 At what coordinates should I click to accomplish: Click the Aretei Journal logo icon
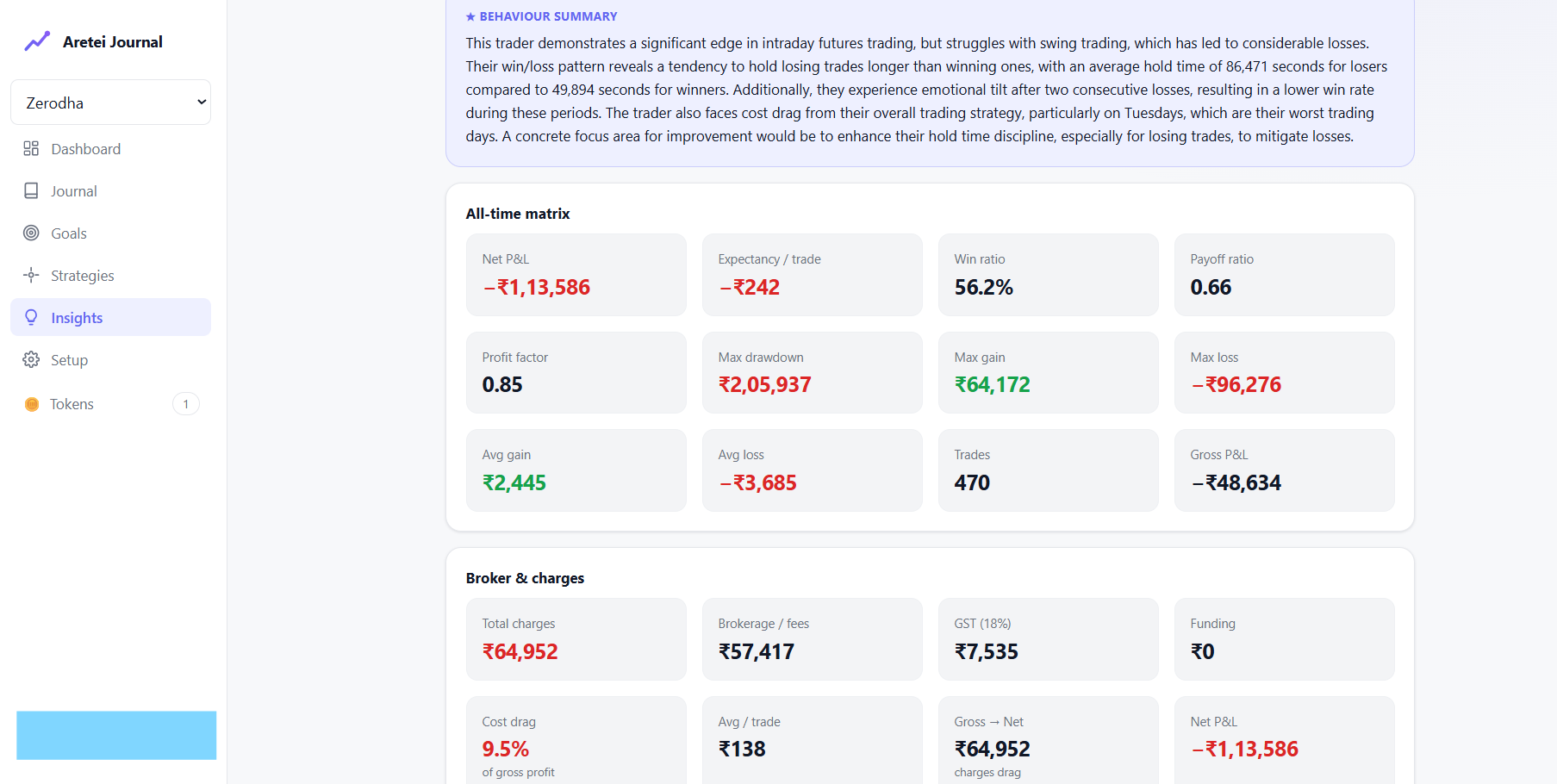tap(37, 41)
